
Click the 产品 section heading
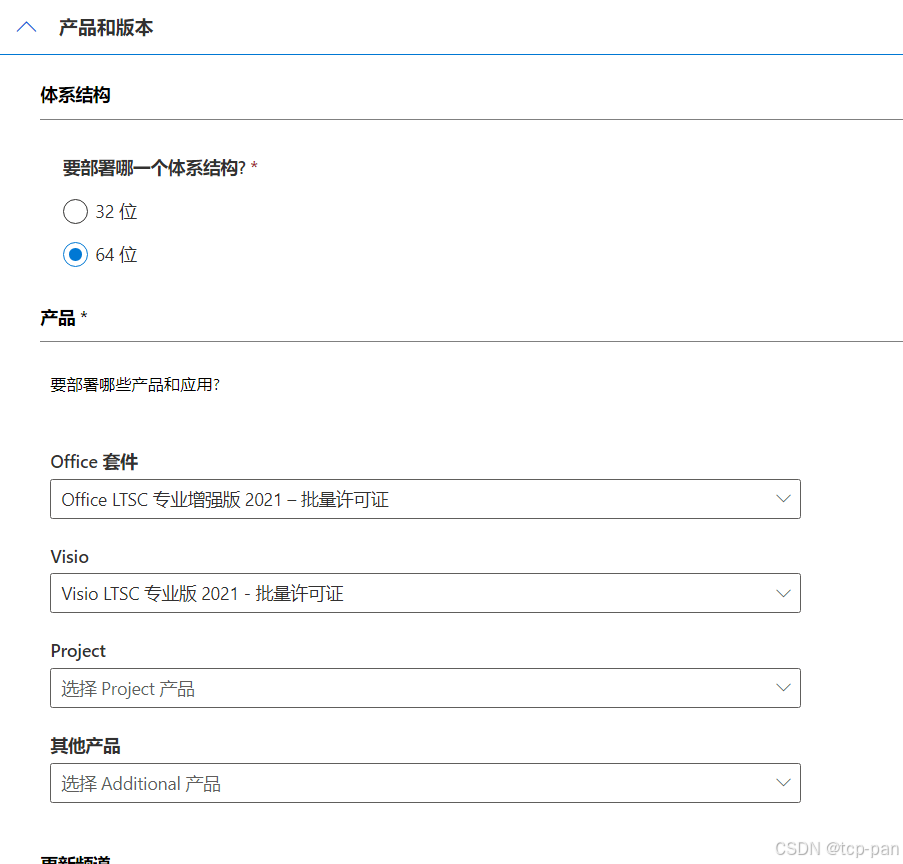click(58, 317)
